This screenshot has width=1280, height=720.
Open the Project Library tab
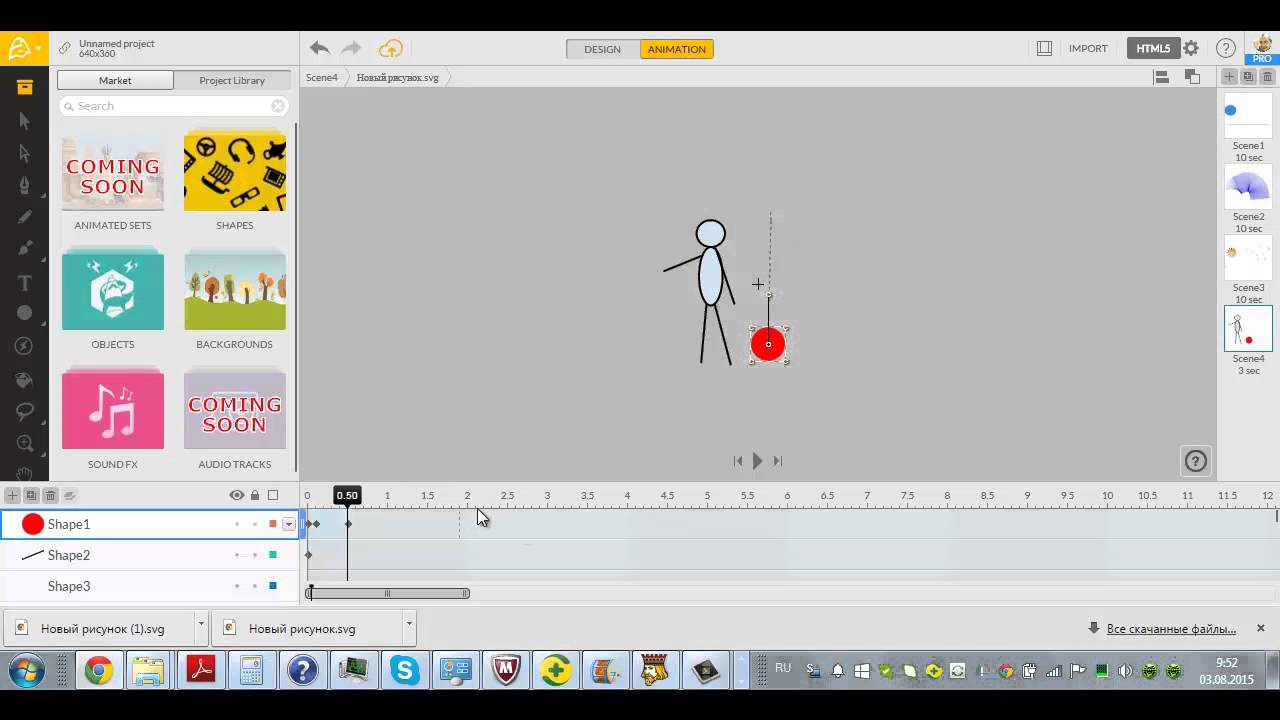pyautogui.click(x=232, y=80)
